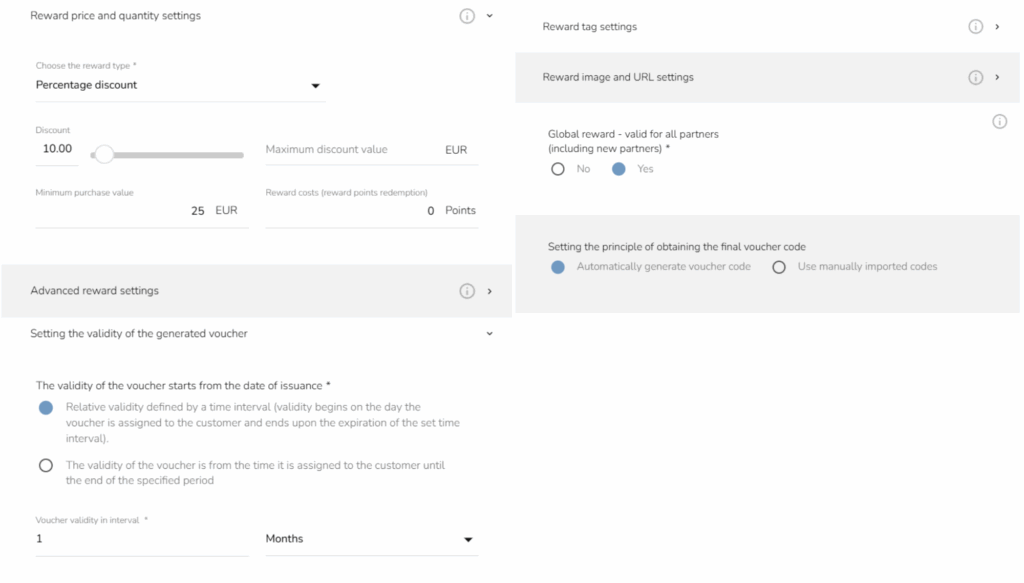The height and width of the screenshot is (583, 1024).
Task: Click the Discount slider handle
Action: click(104, 155)
